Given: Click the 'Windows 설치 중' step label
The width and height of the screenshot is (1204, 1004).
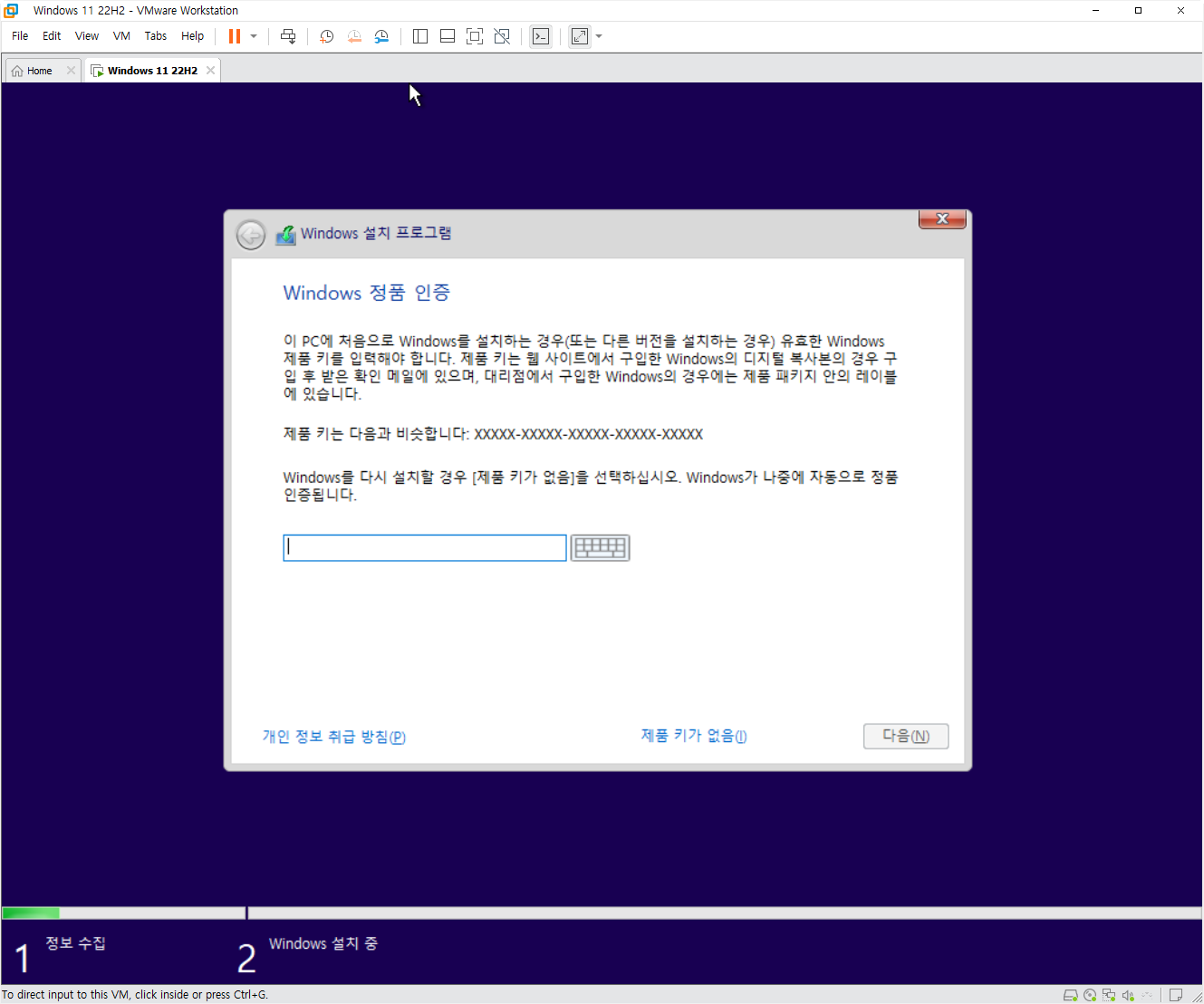Looking at the screenshot, I should tap(323, 943).
